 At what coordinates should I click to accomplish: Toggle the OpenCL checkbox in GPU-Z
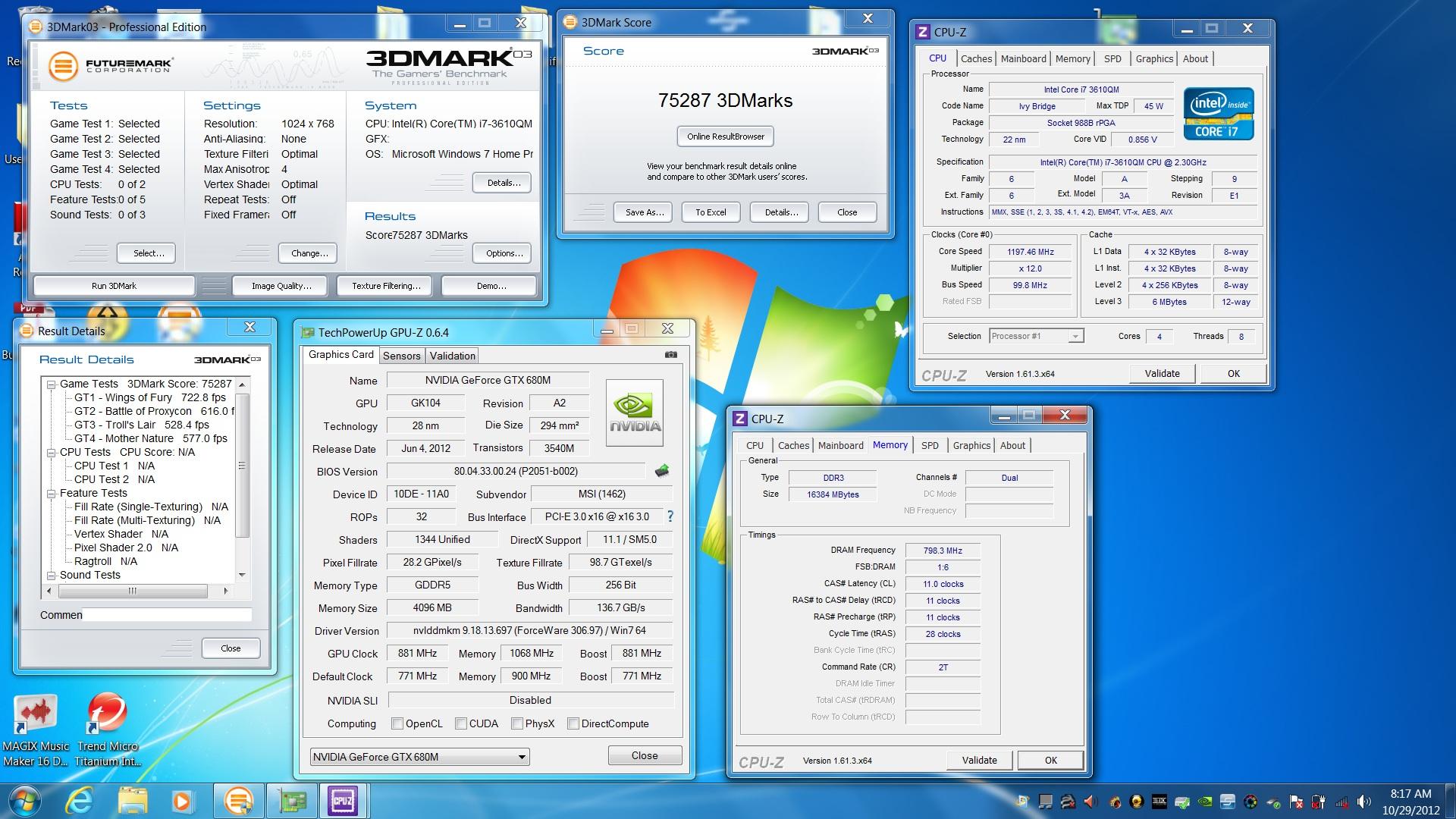pyautogui.click(x=397, y=723)
